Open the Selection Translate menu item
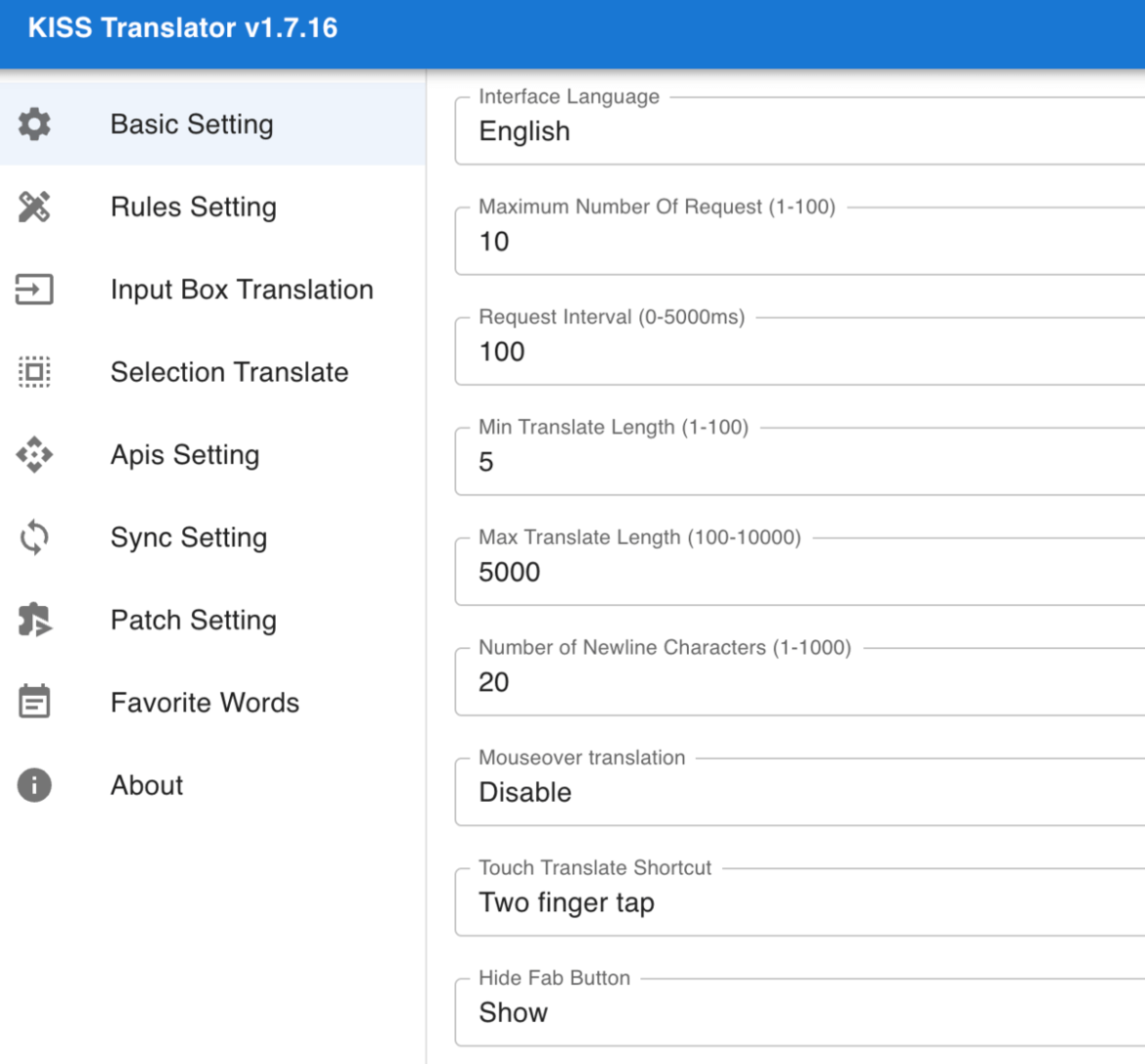The height and width of the screenshot is (1064, 1145). (229, 372)
